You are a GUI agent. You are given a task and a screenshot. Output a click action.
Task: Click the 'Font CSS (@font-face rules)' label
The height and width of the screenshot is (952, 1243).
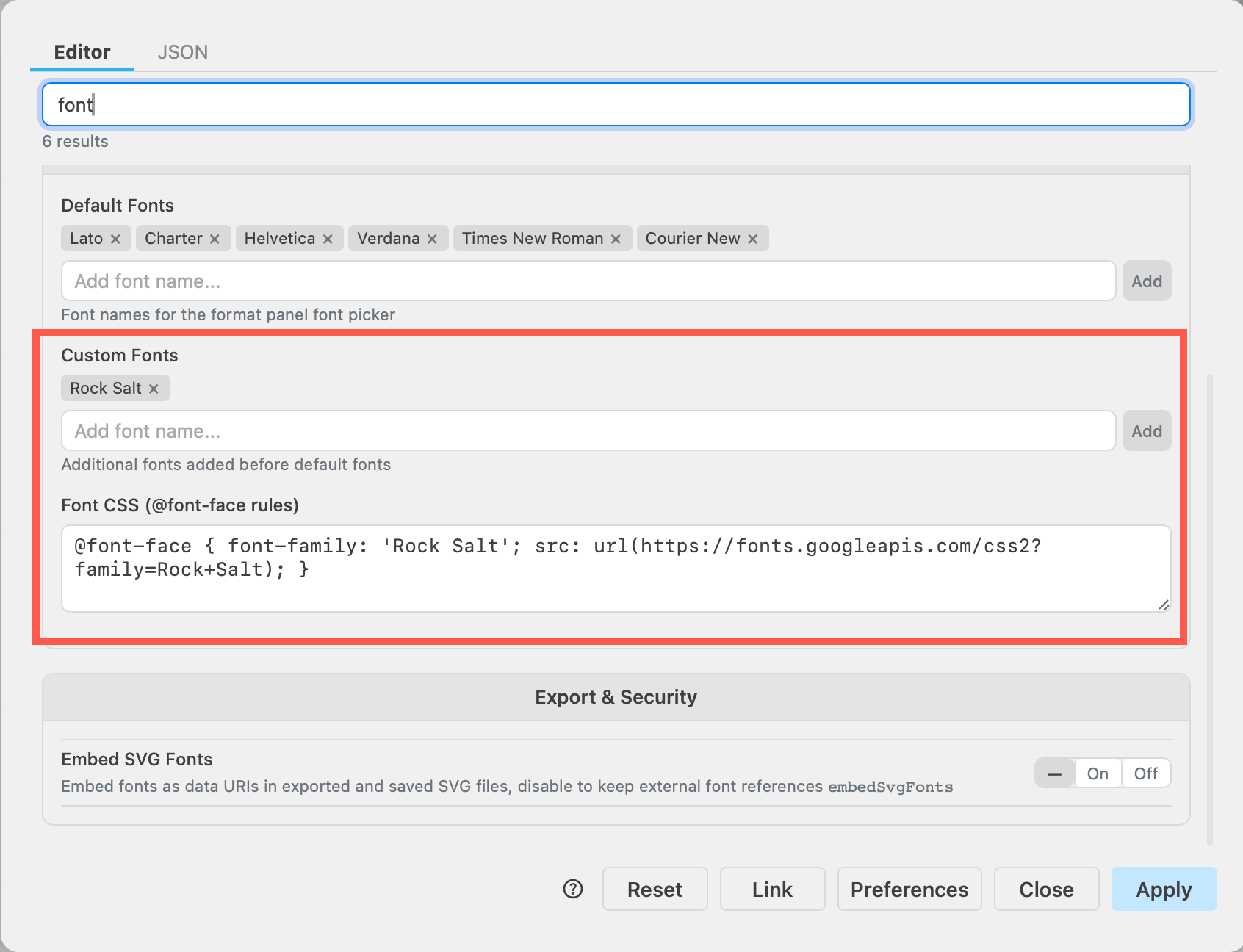[180, 505]
